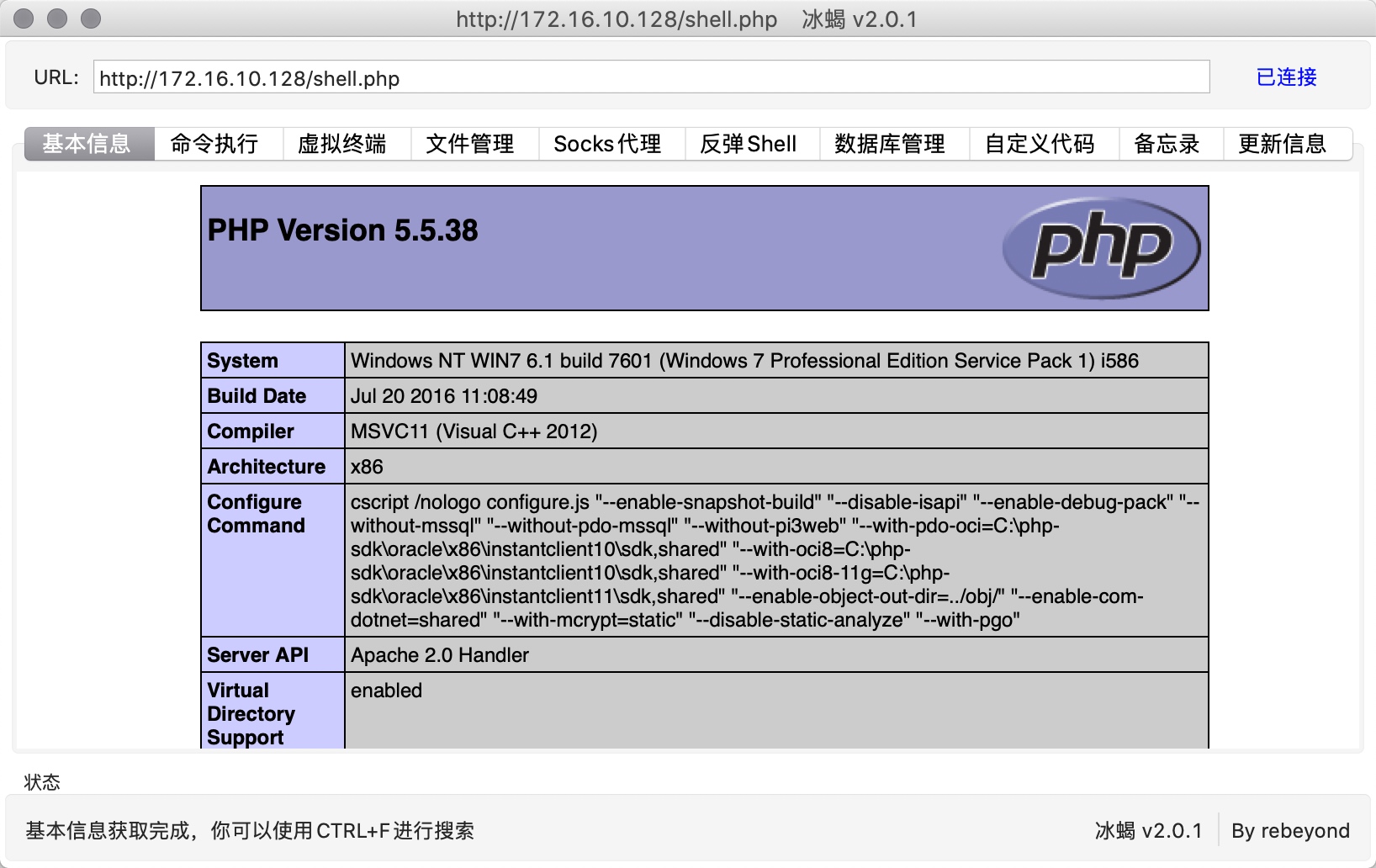Open the 备忘录 tab
Viewport: 1376px width, 868px height.
point(1171,144)
